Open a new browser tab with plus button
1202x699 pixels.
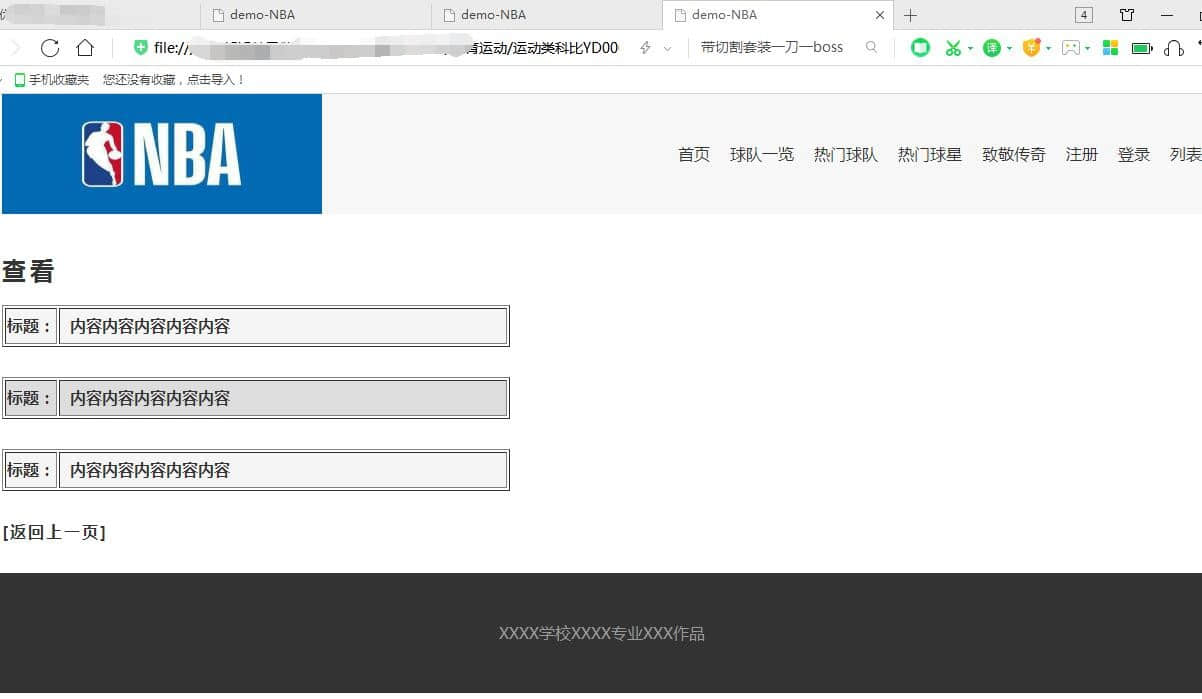(x=910, y=15)
